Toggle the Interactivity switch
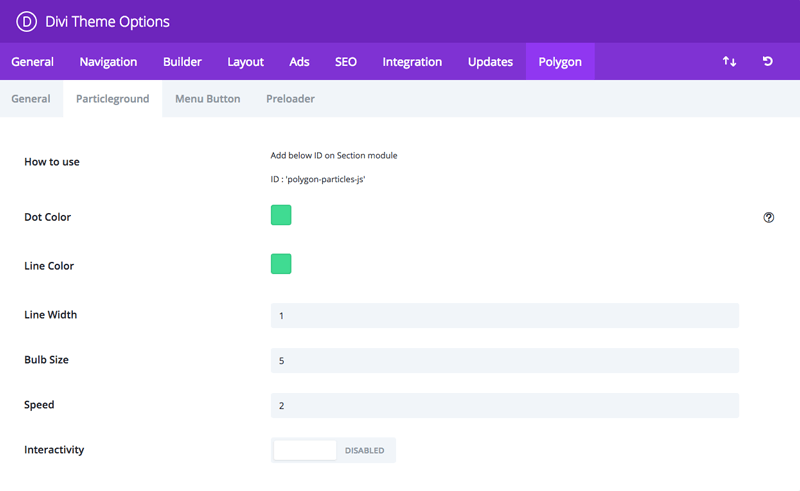Screen dimensions: 800x491 pos(333,450)
